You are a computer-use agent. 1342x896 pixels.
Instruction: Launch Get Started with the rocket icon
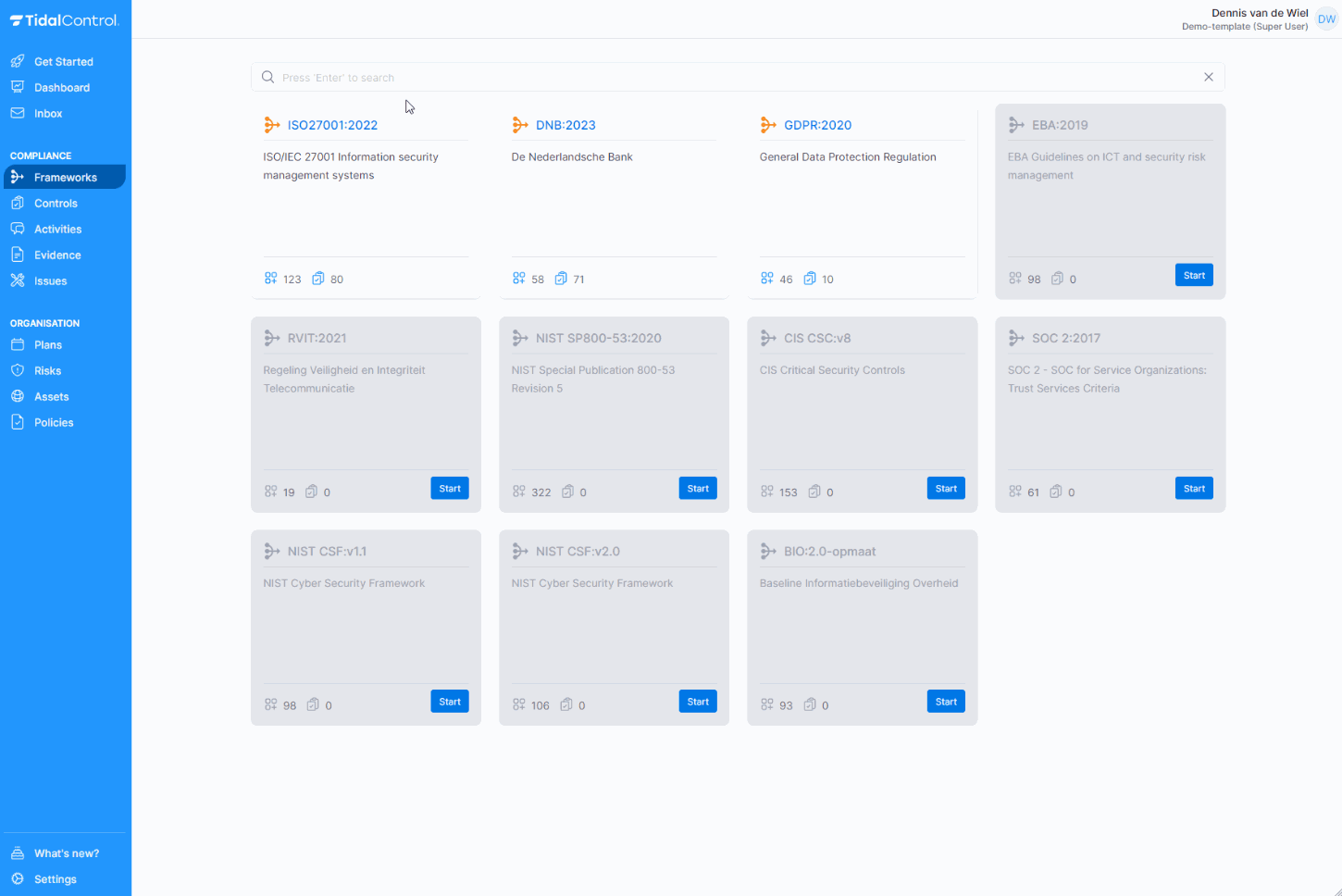click(18, 61)
